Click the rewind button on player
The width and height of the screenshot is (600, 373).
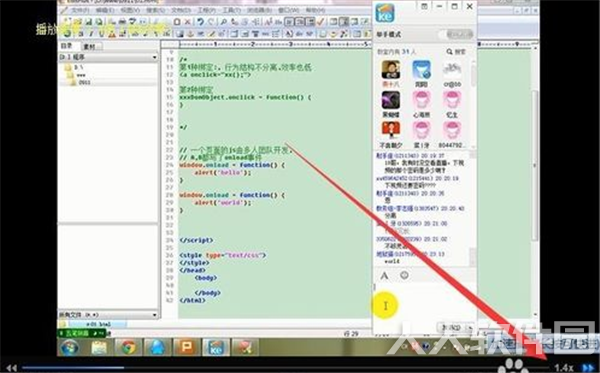pyautogui.click(x=11, y=368)
